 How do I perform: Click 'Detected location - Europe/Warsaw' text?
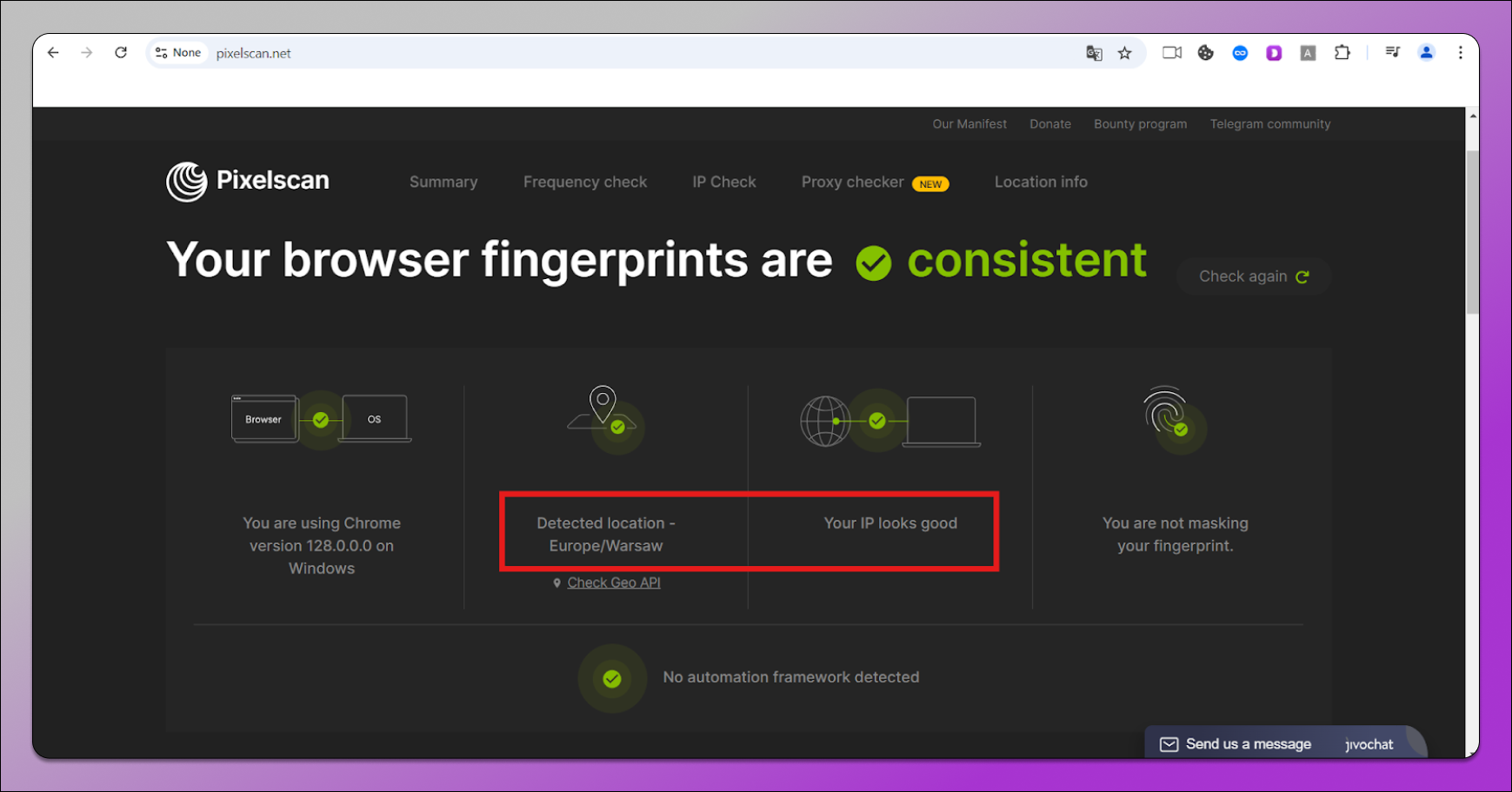click(606, 535)
